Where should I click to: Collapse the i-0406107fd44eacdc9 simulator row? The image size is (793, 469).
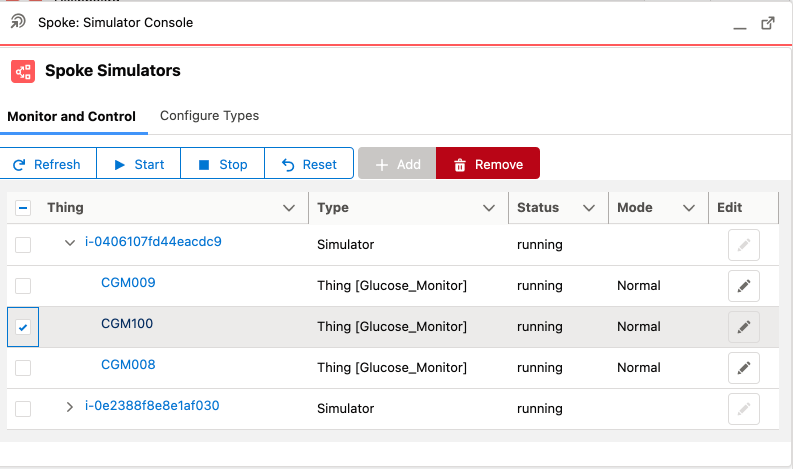point(70,243)
